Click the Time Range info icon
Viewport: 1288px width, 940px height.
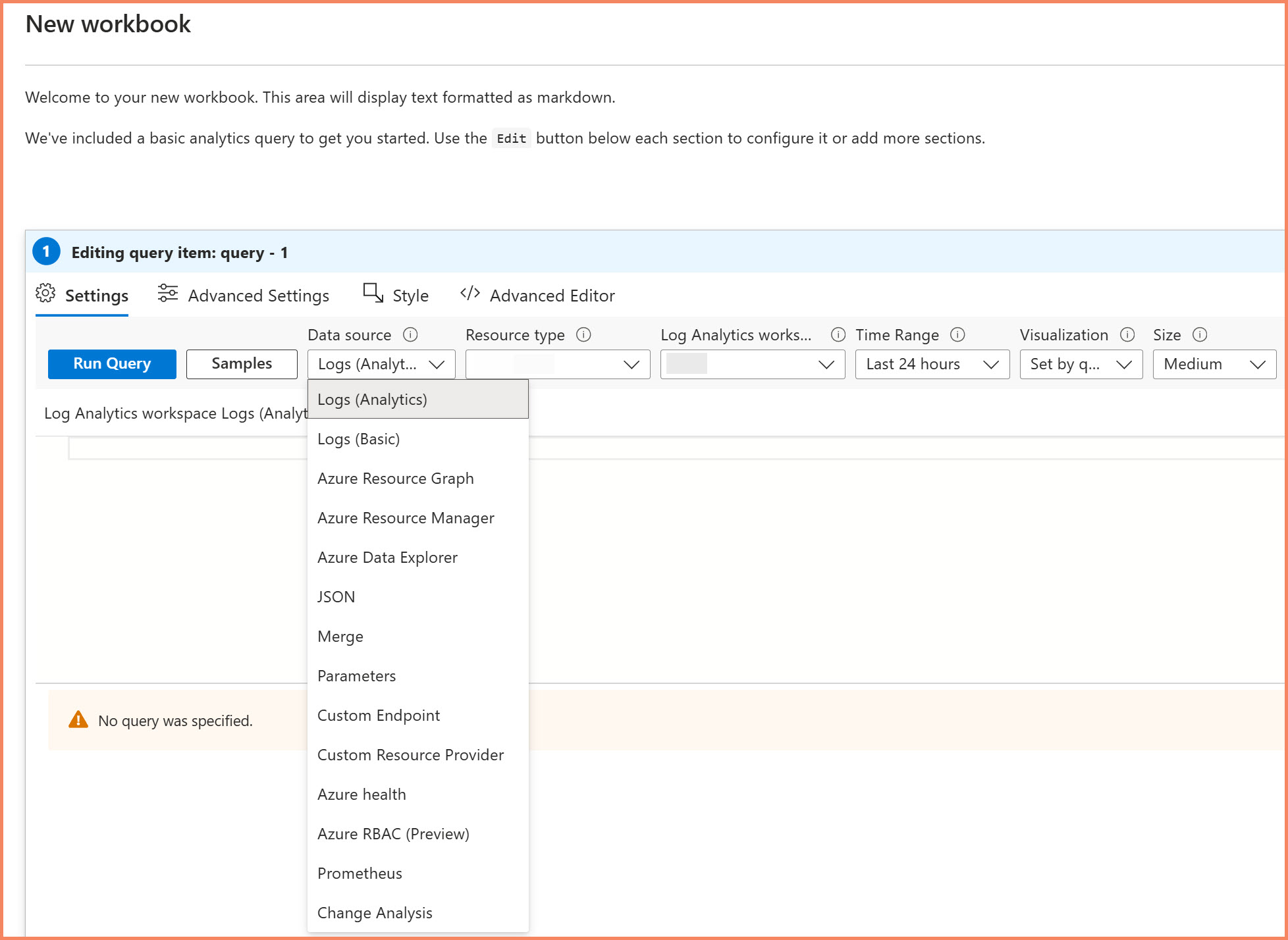click(957, 334)
